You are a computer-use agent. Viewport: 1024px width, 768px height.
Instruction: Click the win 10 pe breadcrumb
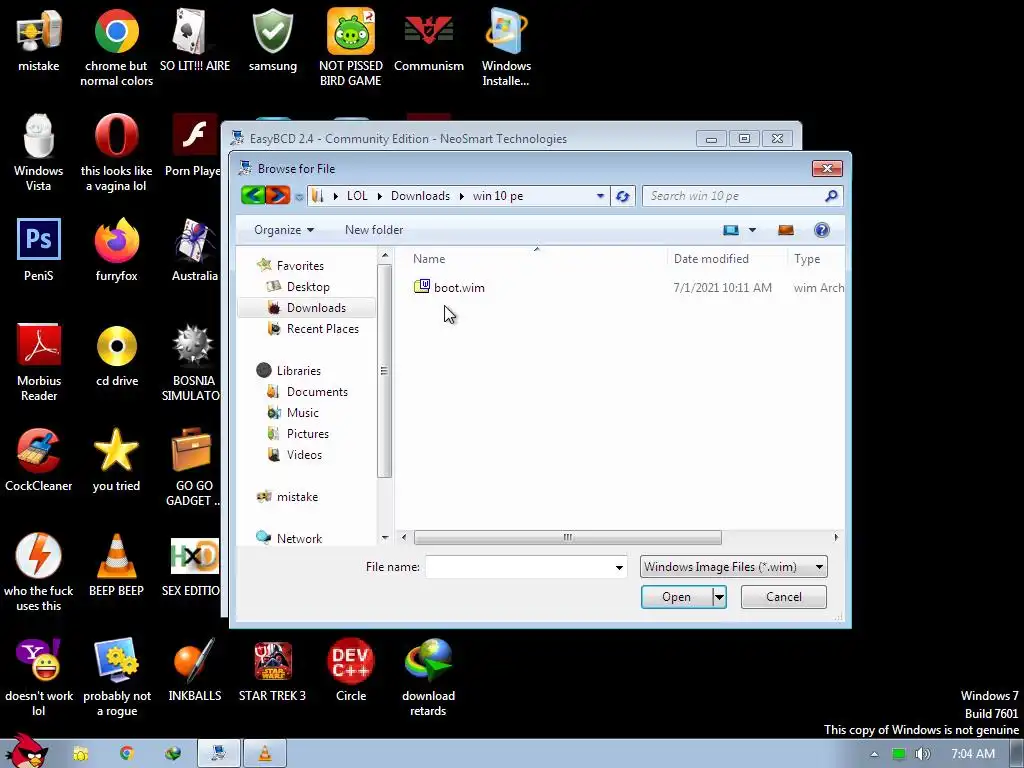498,196
